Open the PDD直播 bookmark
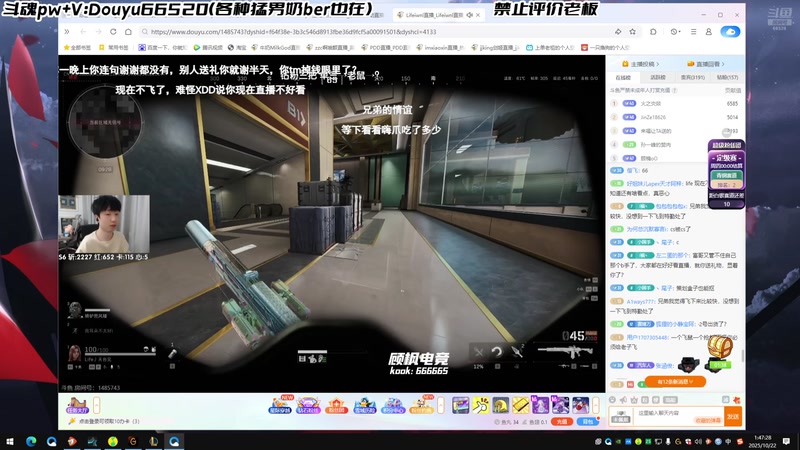The width and height of the screenshot is (800, 450). pyautogui.click(x=385, y=47)
